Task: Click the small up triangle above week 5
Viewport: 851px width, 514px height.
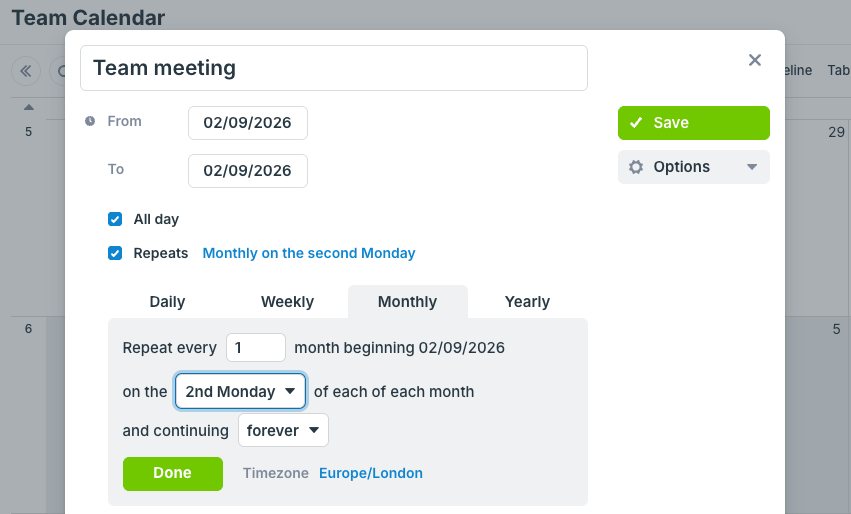Action: click(29, 107)
